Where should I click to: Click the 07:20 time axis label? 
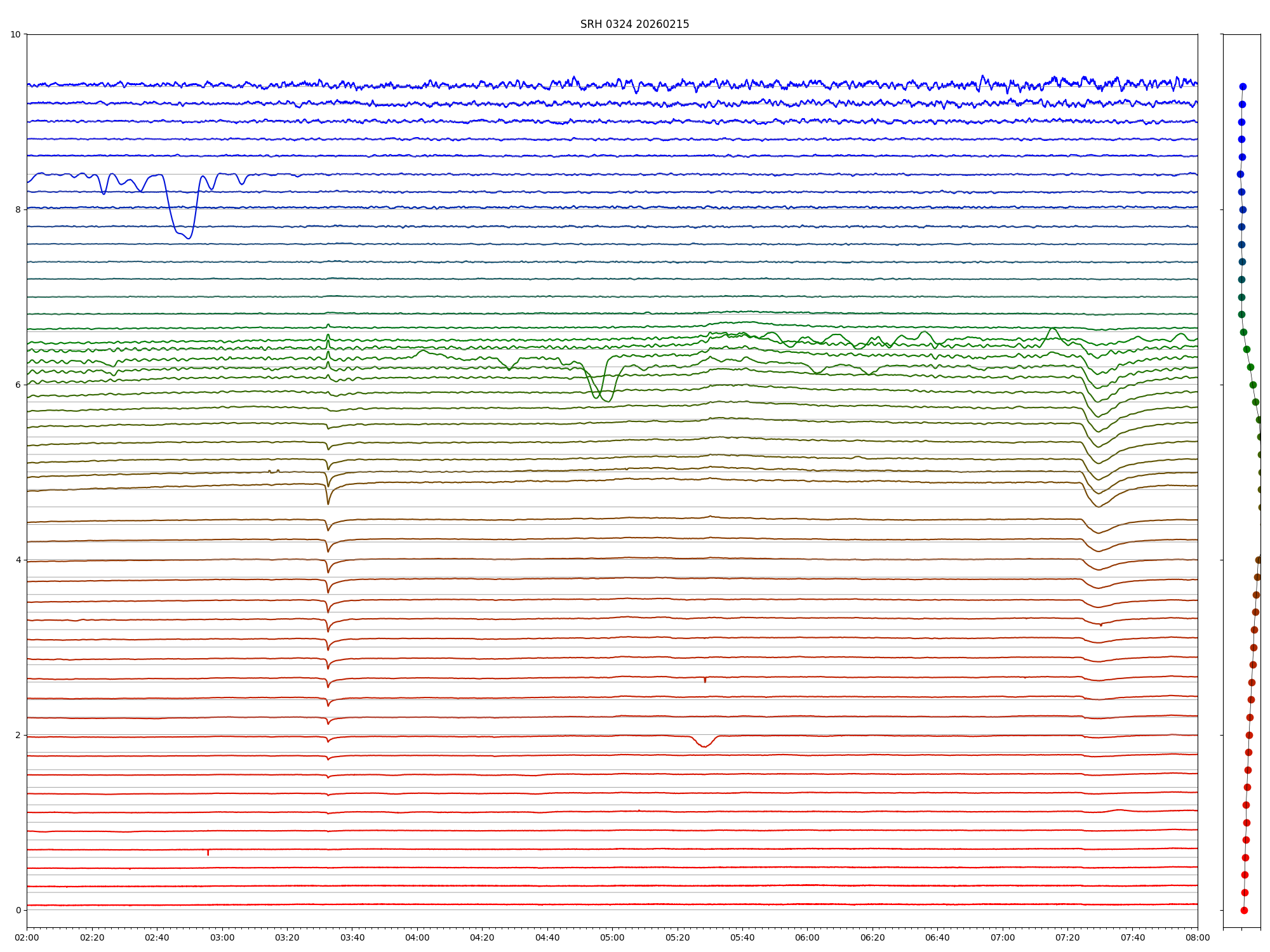[x=1067, y=937]
